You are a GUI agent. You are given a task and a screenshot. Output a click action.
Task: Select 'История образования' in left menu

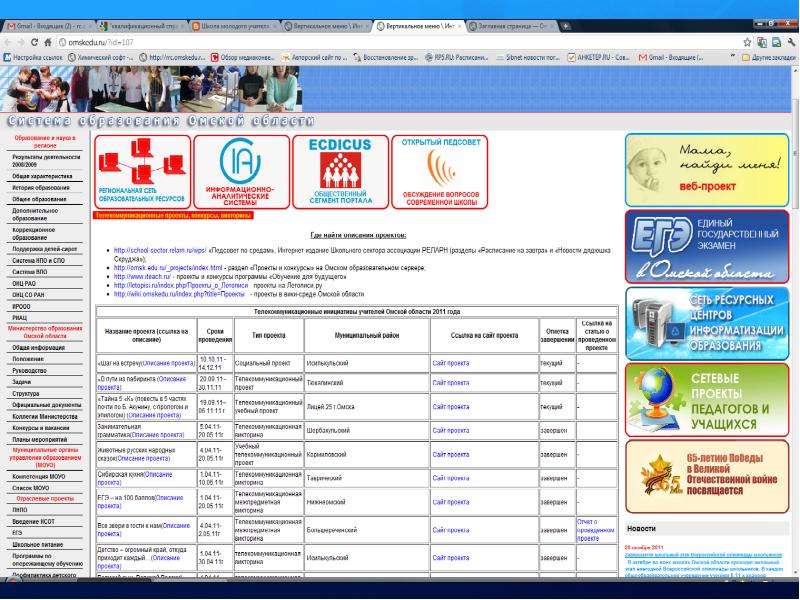[x=41, y=188]
